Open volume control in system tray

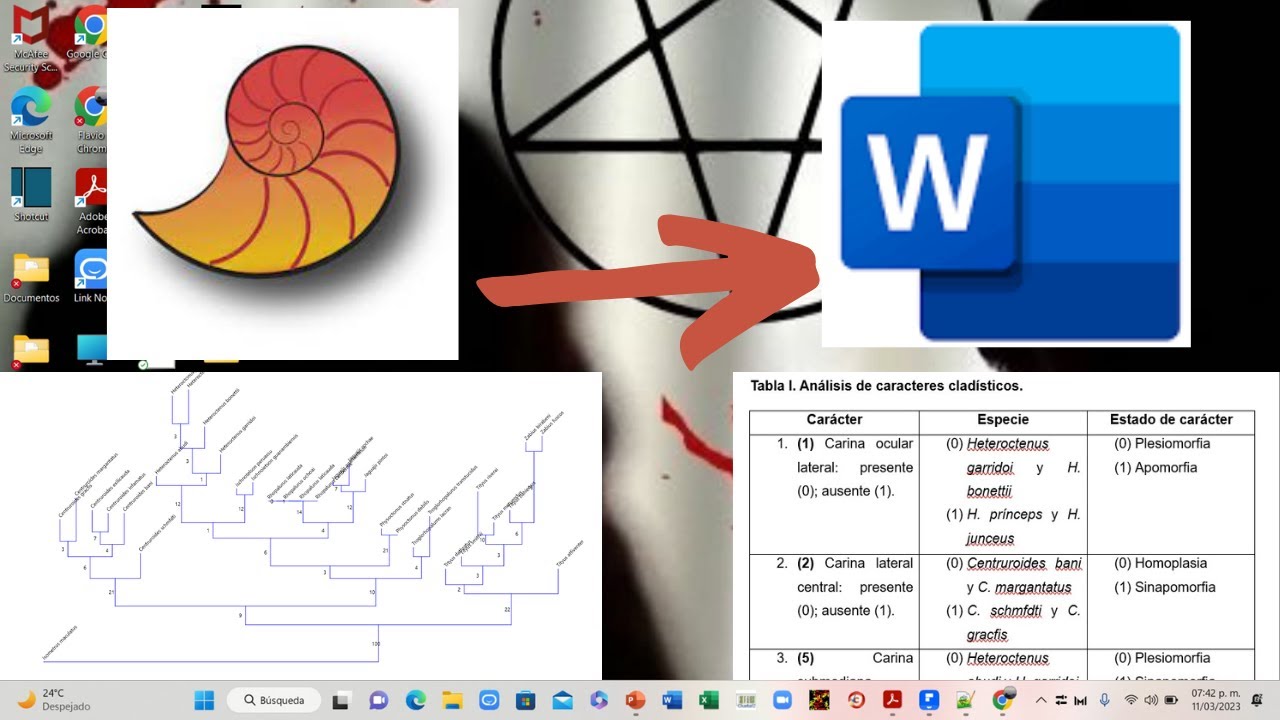click(x=1151, y=700)
